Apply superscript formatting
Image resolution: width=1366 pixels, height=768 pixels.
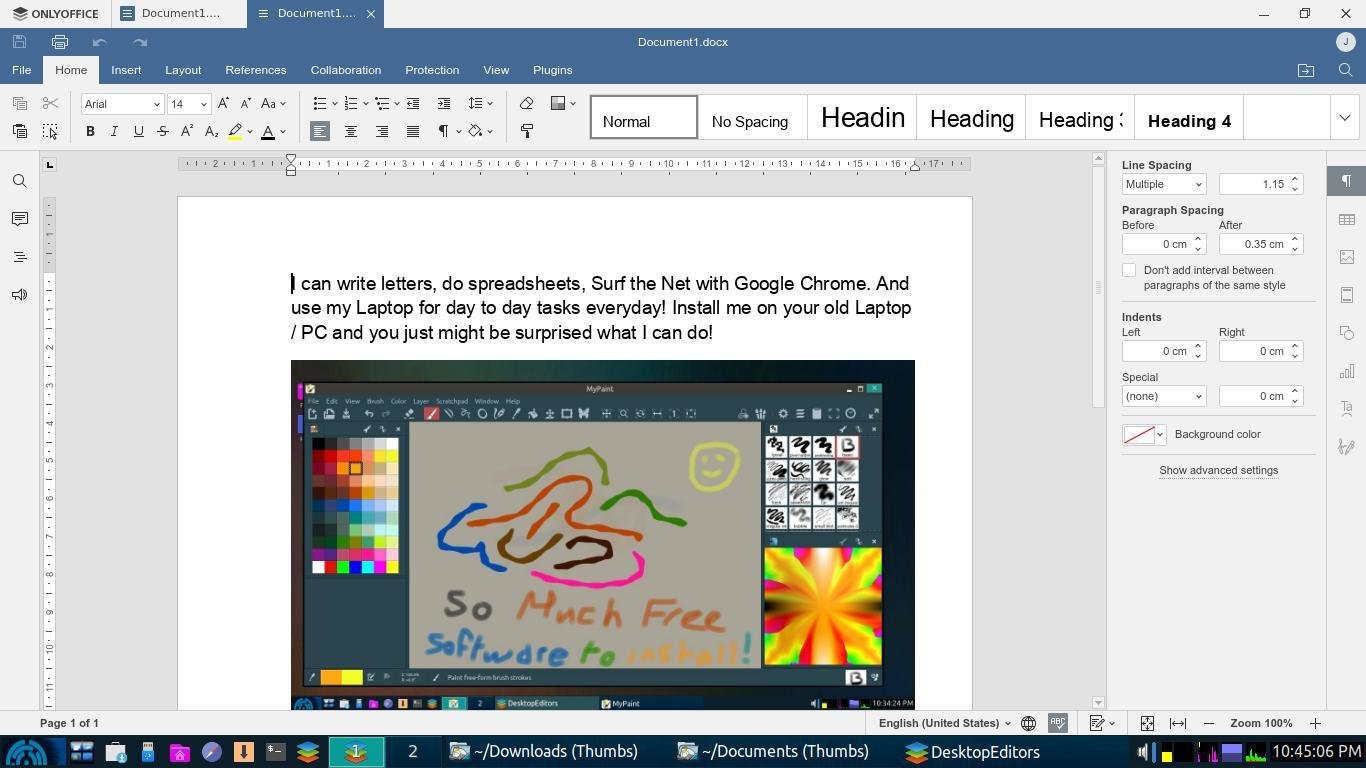click(x=187, y=131)
